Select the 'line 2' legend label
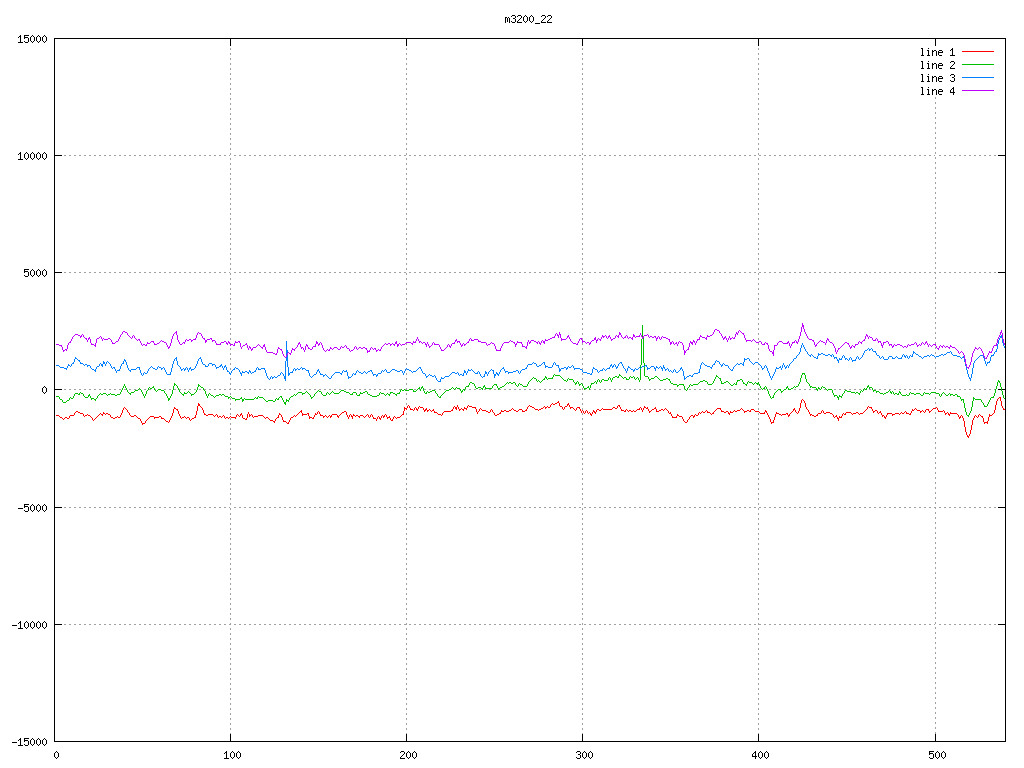 point(937,65)
